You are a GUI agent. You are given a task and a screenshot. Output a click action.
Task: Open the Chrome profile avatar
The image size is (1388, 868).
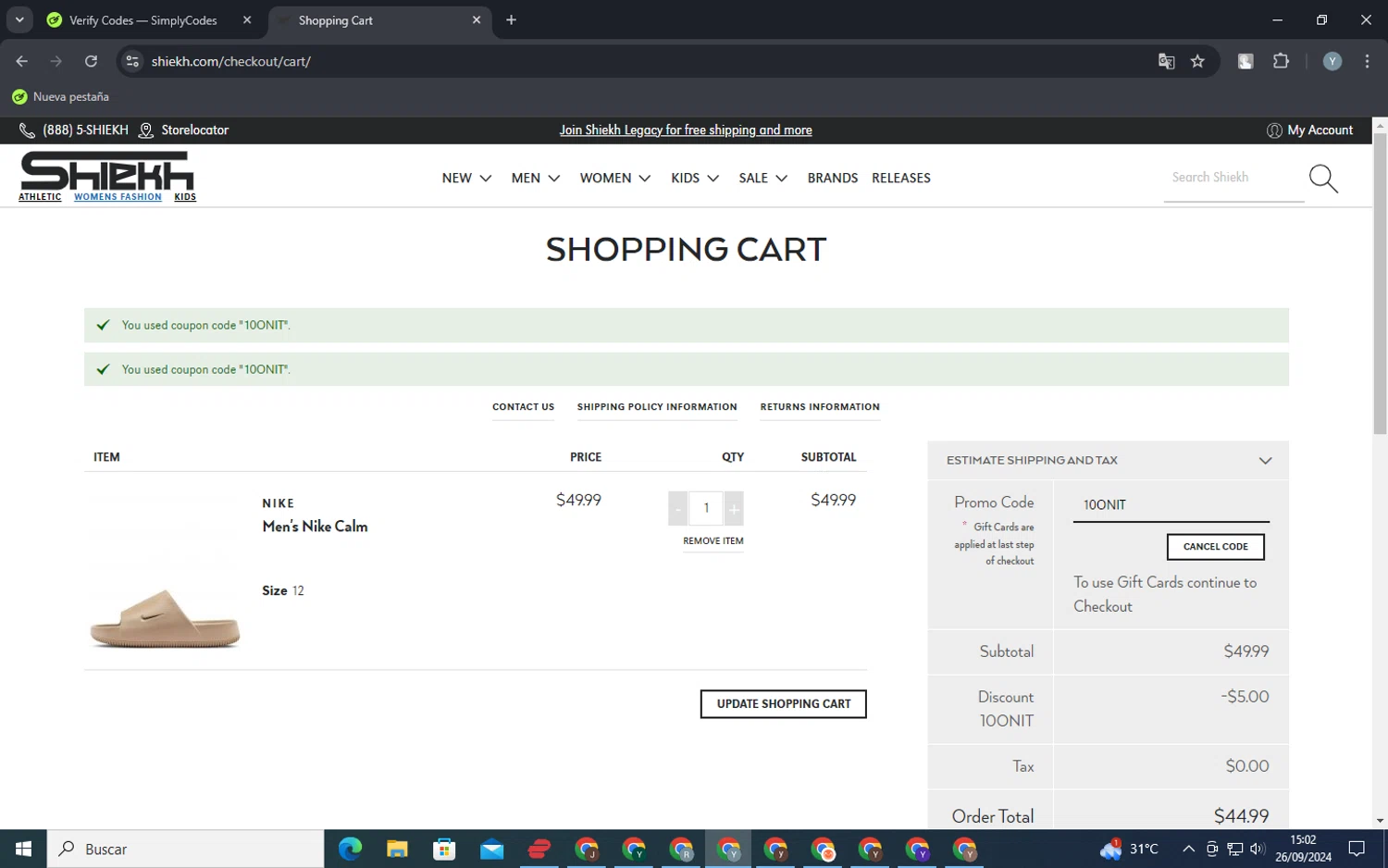pyautogui.click(x=1332, y=61)
